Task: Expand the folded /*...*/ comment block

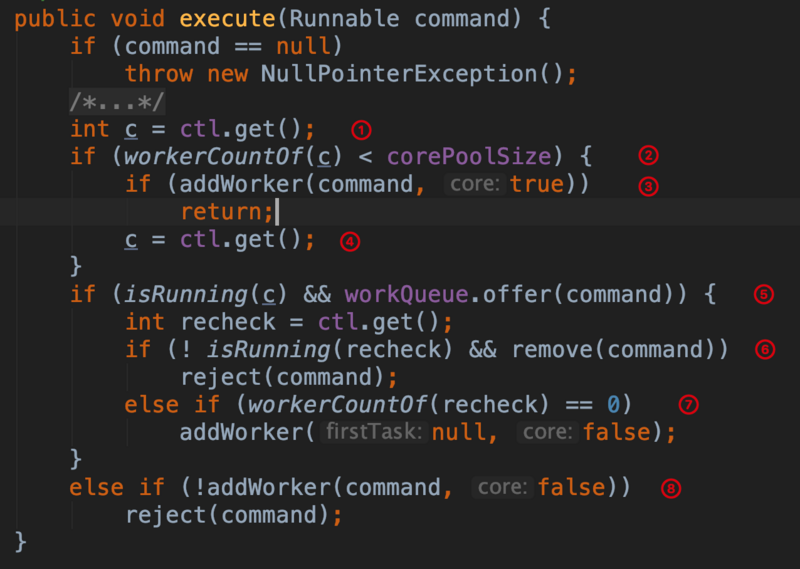Action: [x=117, y=102]
